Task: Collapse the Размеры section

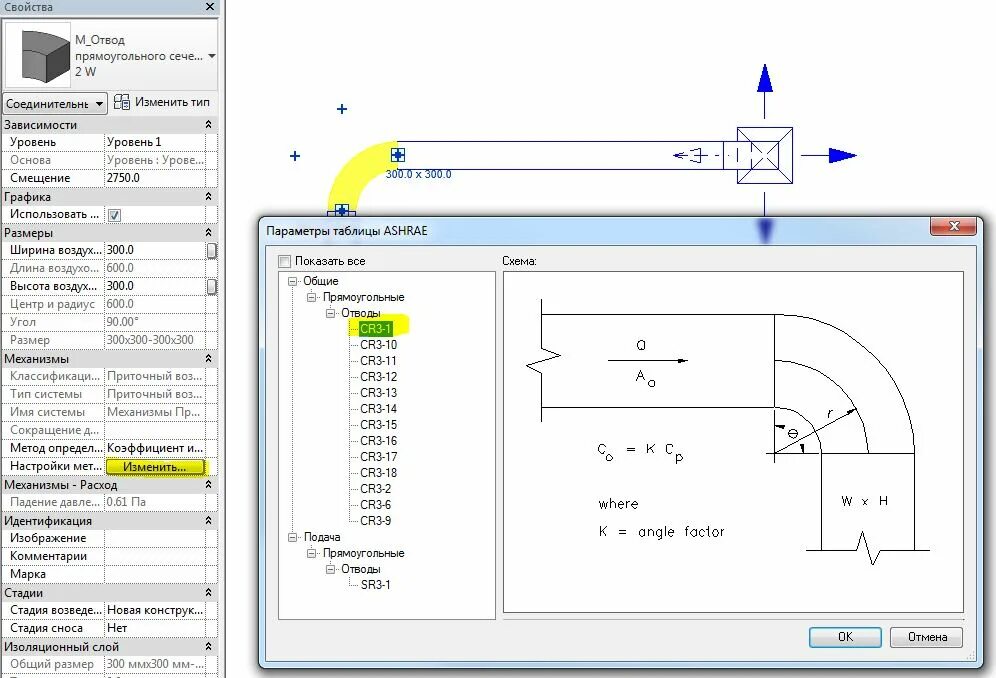Action: [x=208, y=233]
